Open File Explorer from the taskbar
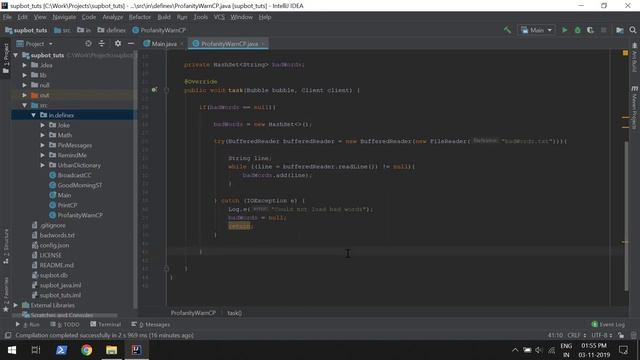This screenshot has width=640, height=360. pyautogui.click(x=111, y=350)
